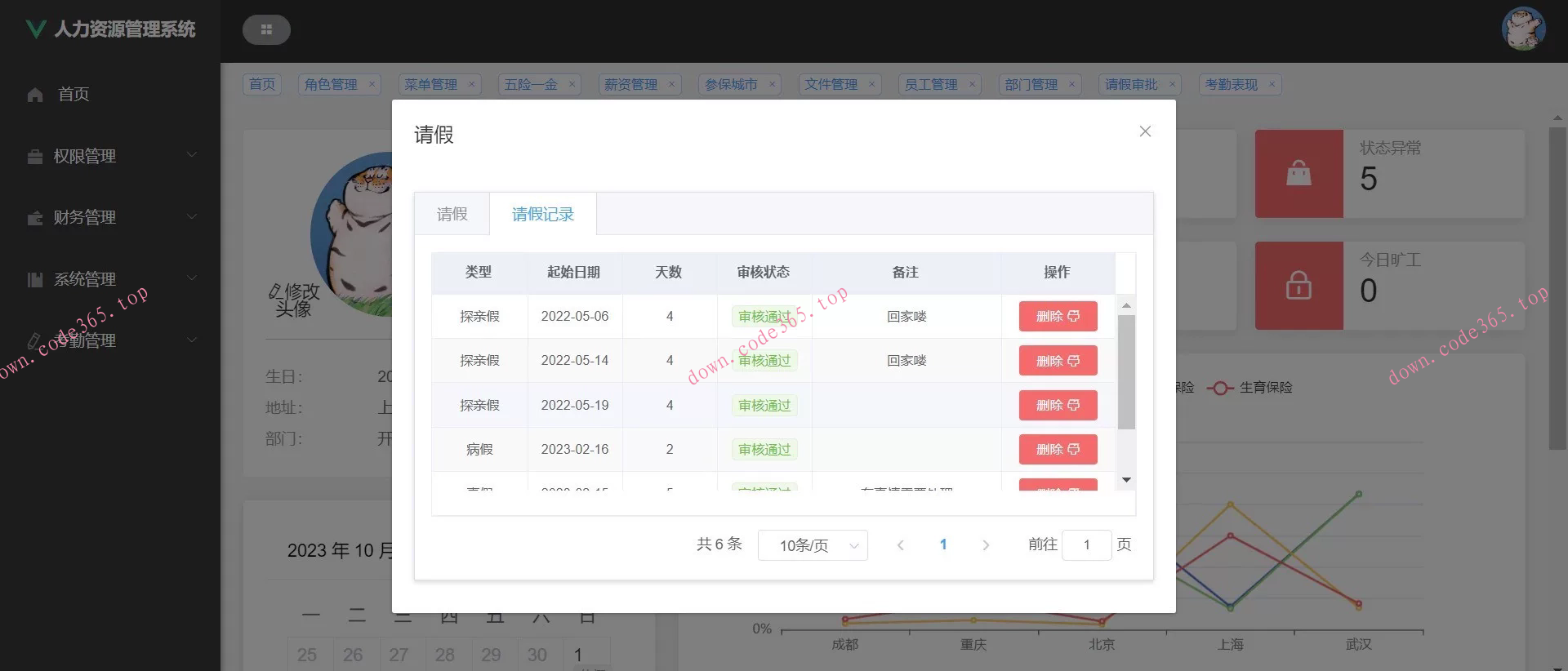Delete the 2023-02-16 sick leave record
Viewport: 1568px width, 671px height.
[1058, 450]
